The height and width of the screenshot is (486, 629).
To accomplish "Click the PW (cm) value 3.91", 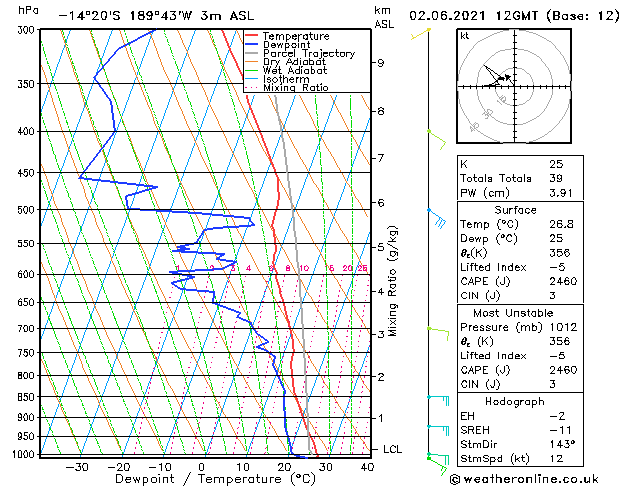I will click(x=560, y=193).
